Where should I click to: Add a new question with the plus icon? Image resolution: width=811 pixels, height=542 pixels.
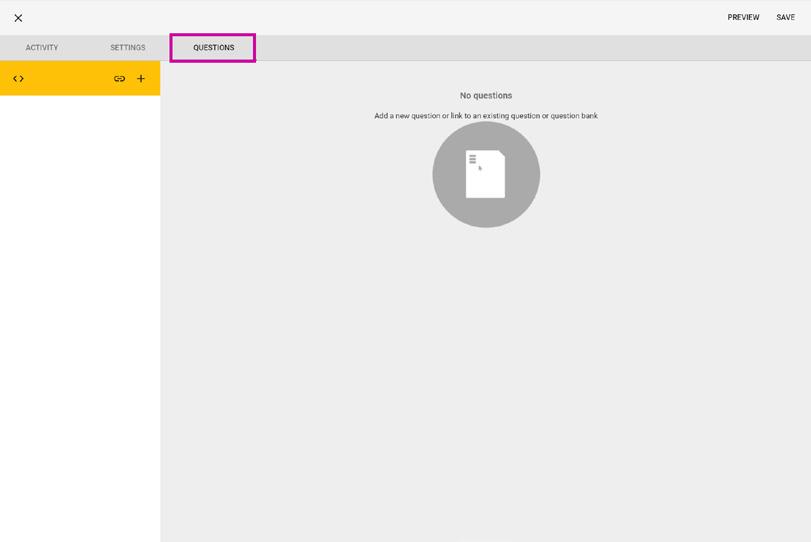[141, 79]
